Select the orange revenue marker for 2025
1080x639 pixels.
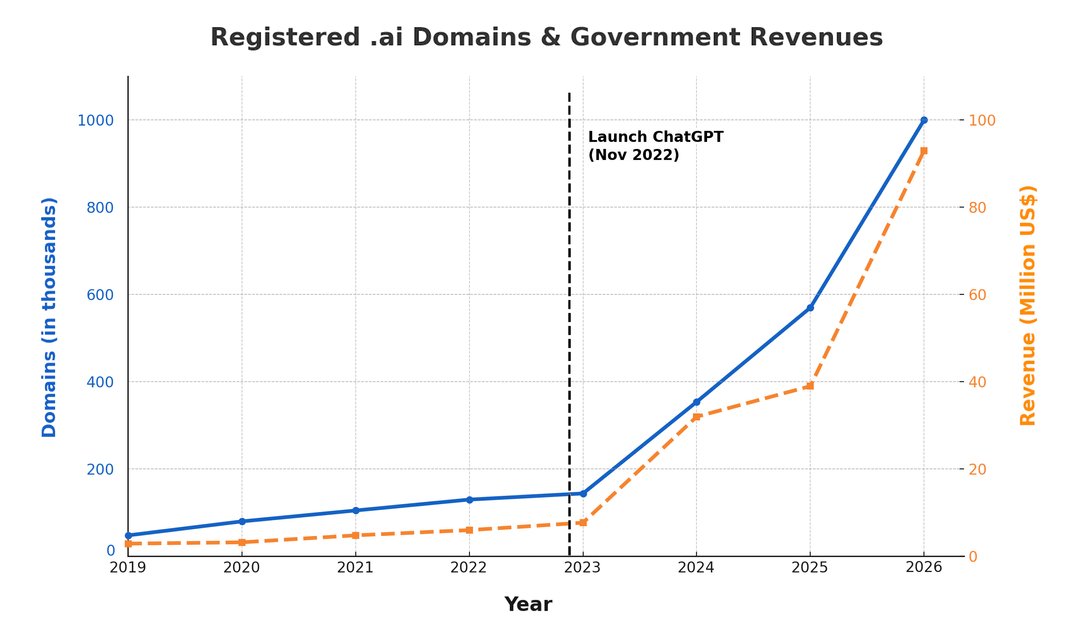[x=810, y=386]
